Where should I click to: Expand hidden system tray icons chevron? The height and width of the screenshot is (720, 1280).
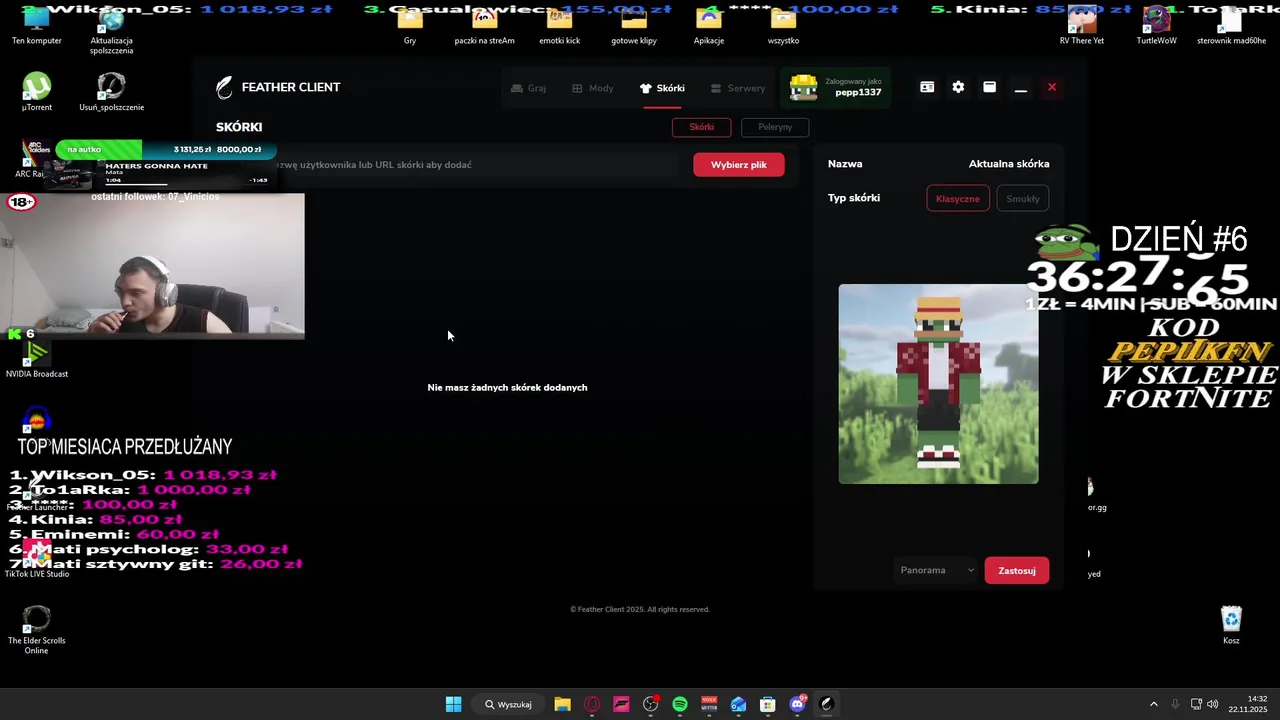(1153, 704)
